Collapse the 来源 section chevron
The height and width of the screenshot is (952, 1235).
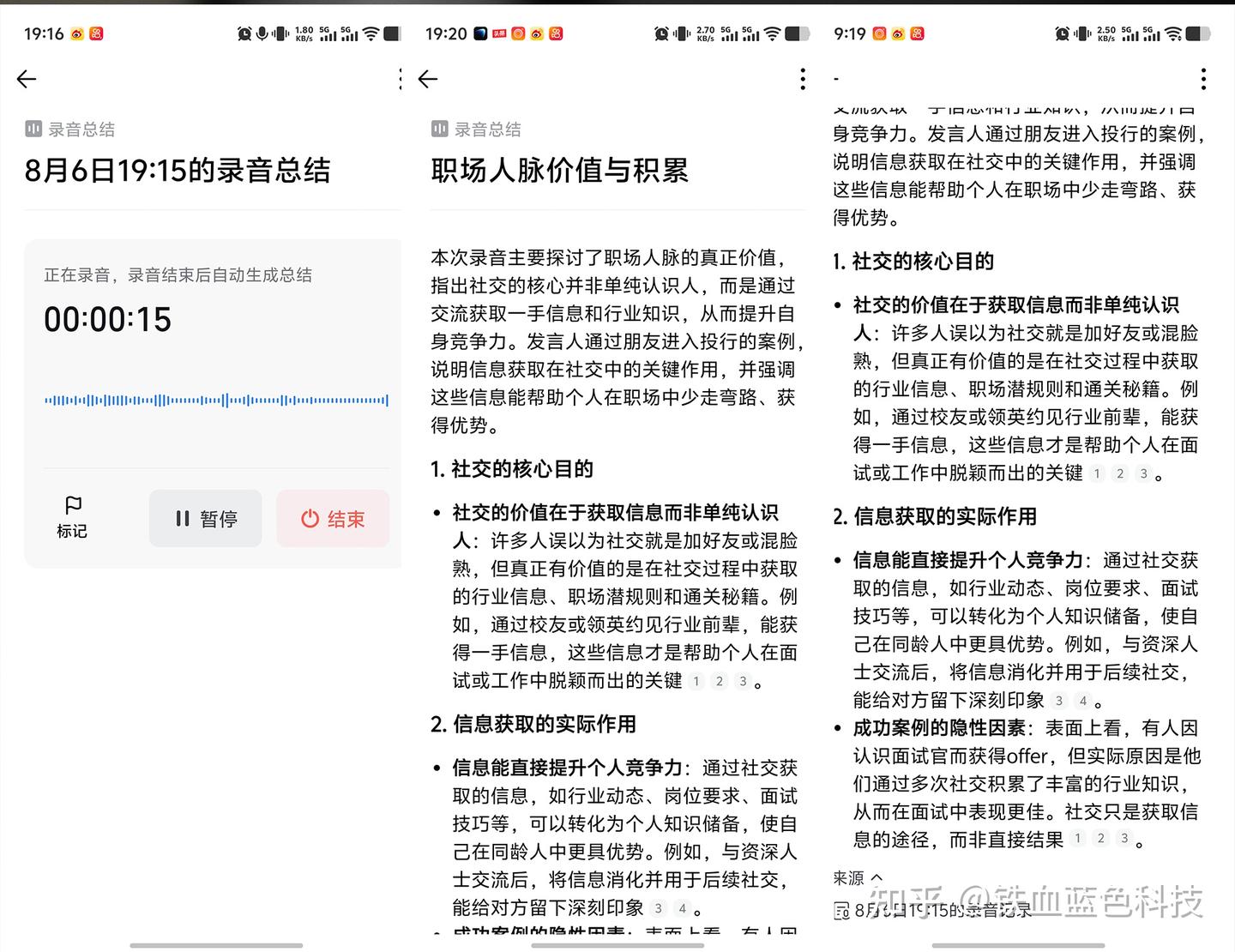pos(877,878)
